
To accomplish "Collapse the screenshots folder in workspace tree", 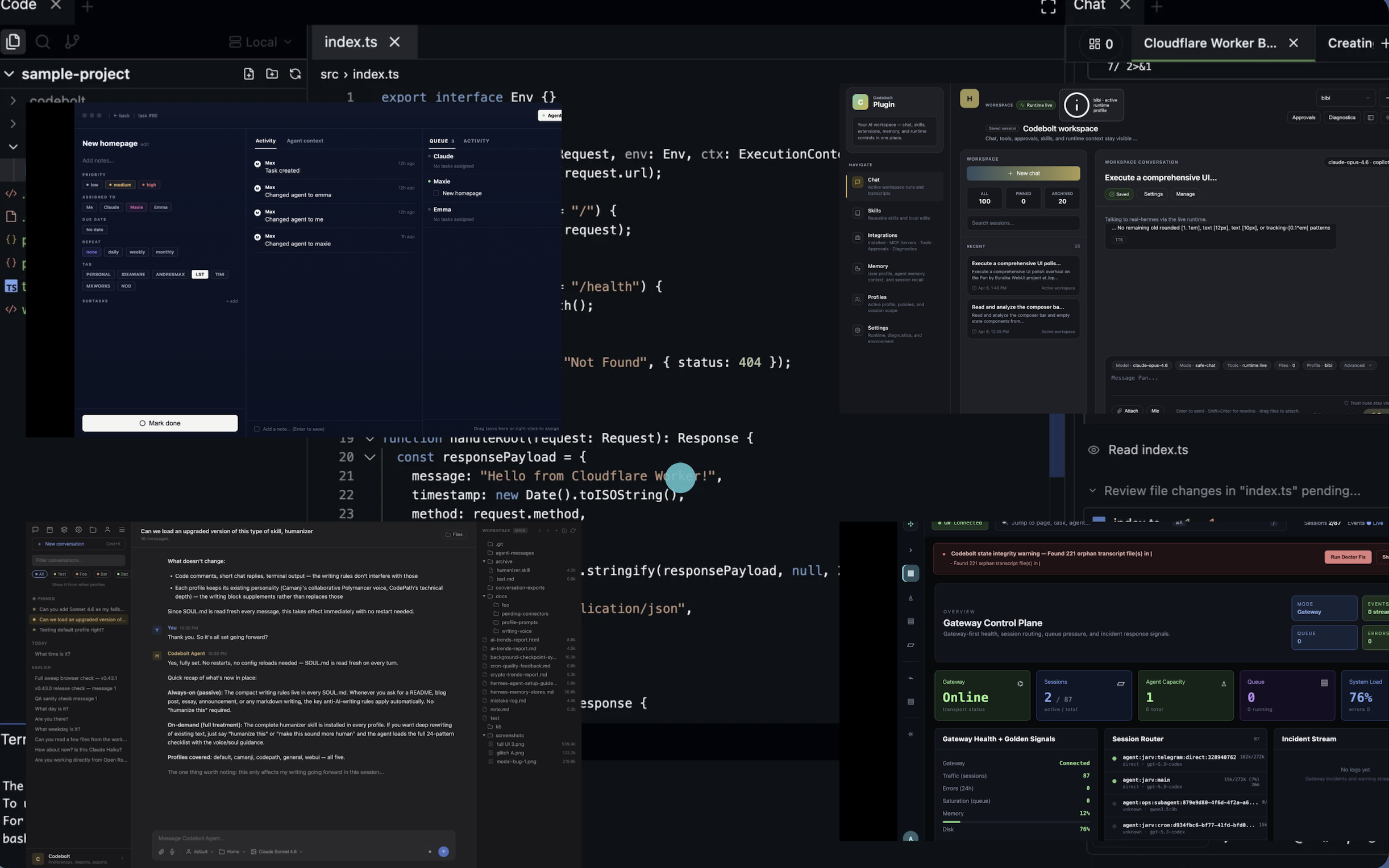I will (484, 736).
